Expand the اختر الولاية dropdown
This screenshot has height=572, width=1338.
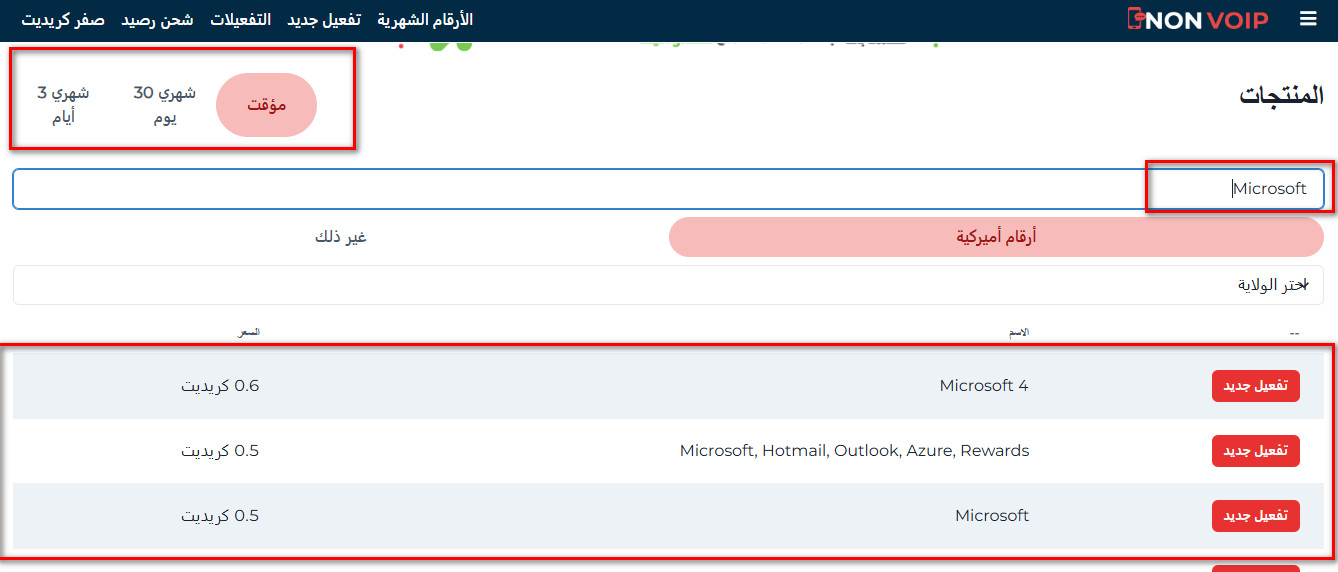click(x=668, y=285)
